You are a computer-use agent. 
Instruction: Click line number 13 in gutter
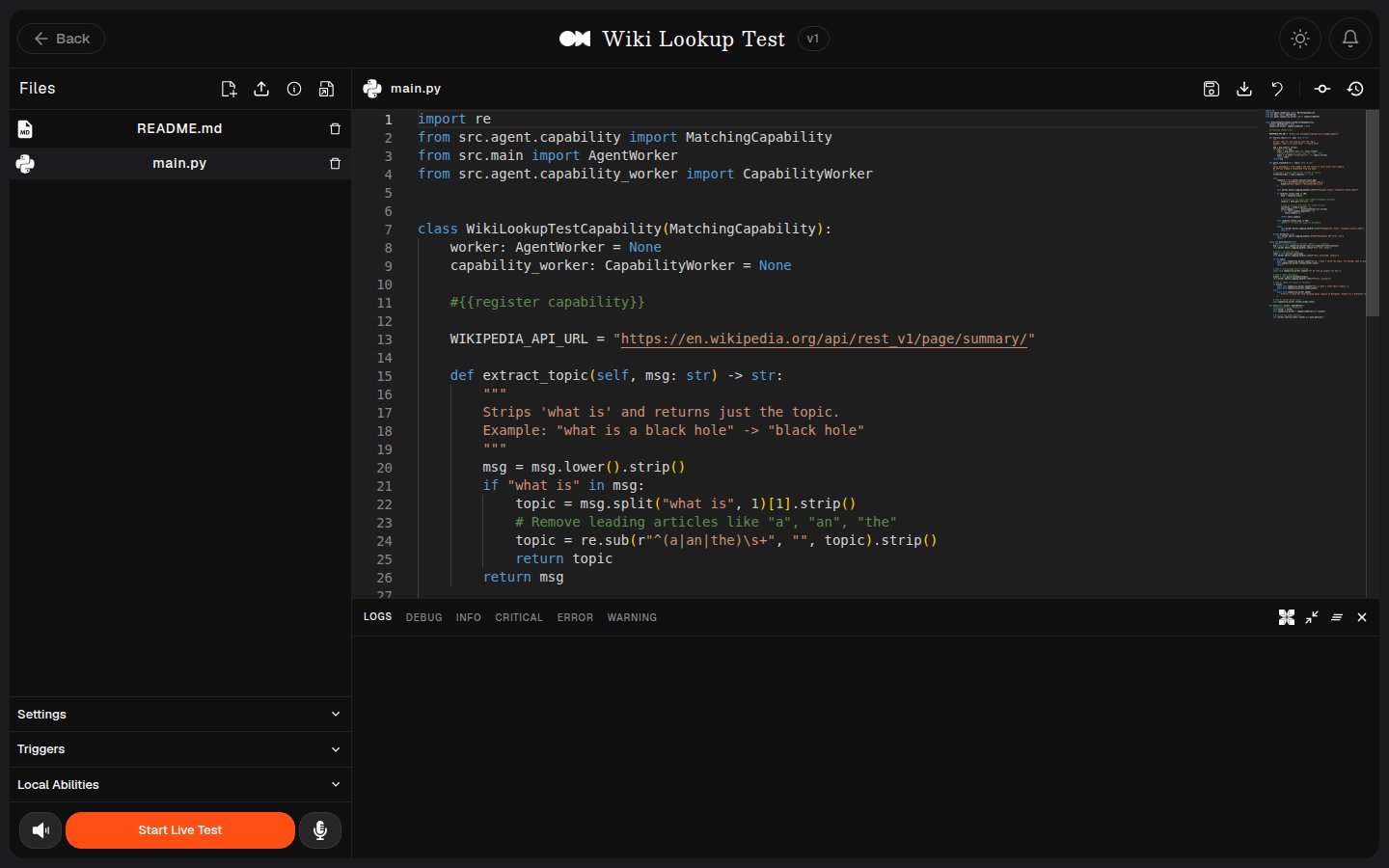point(384,339)
